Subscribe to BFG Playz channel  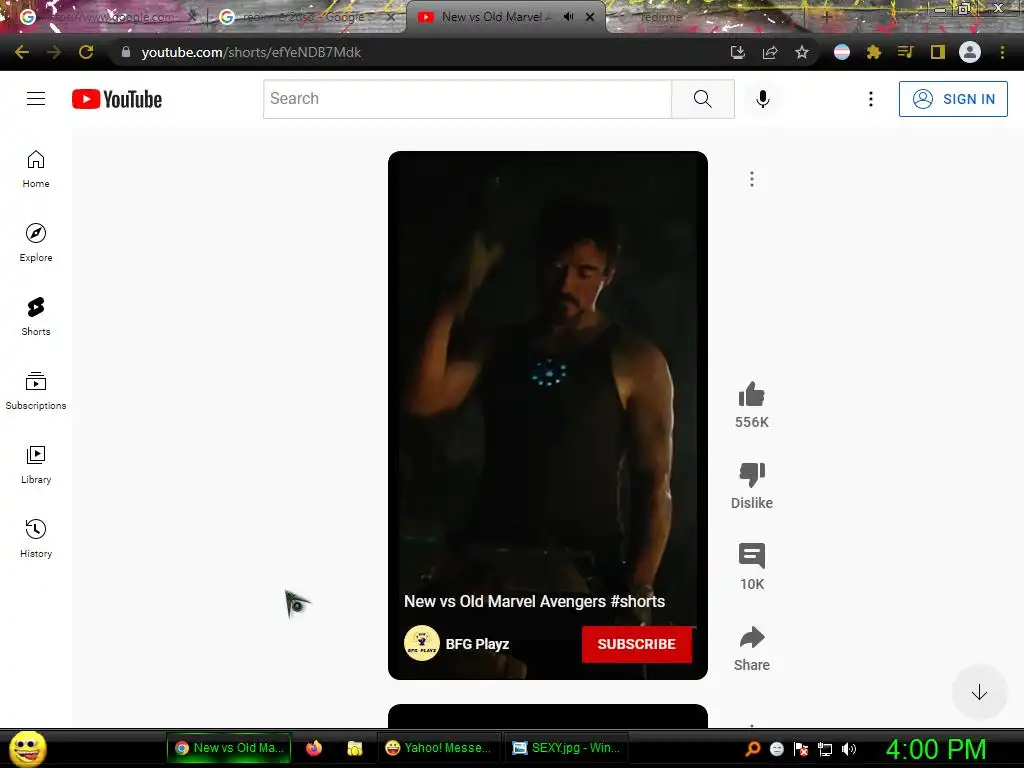coord(637,644)
